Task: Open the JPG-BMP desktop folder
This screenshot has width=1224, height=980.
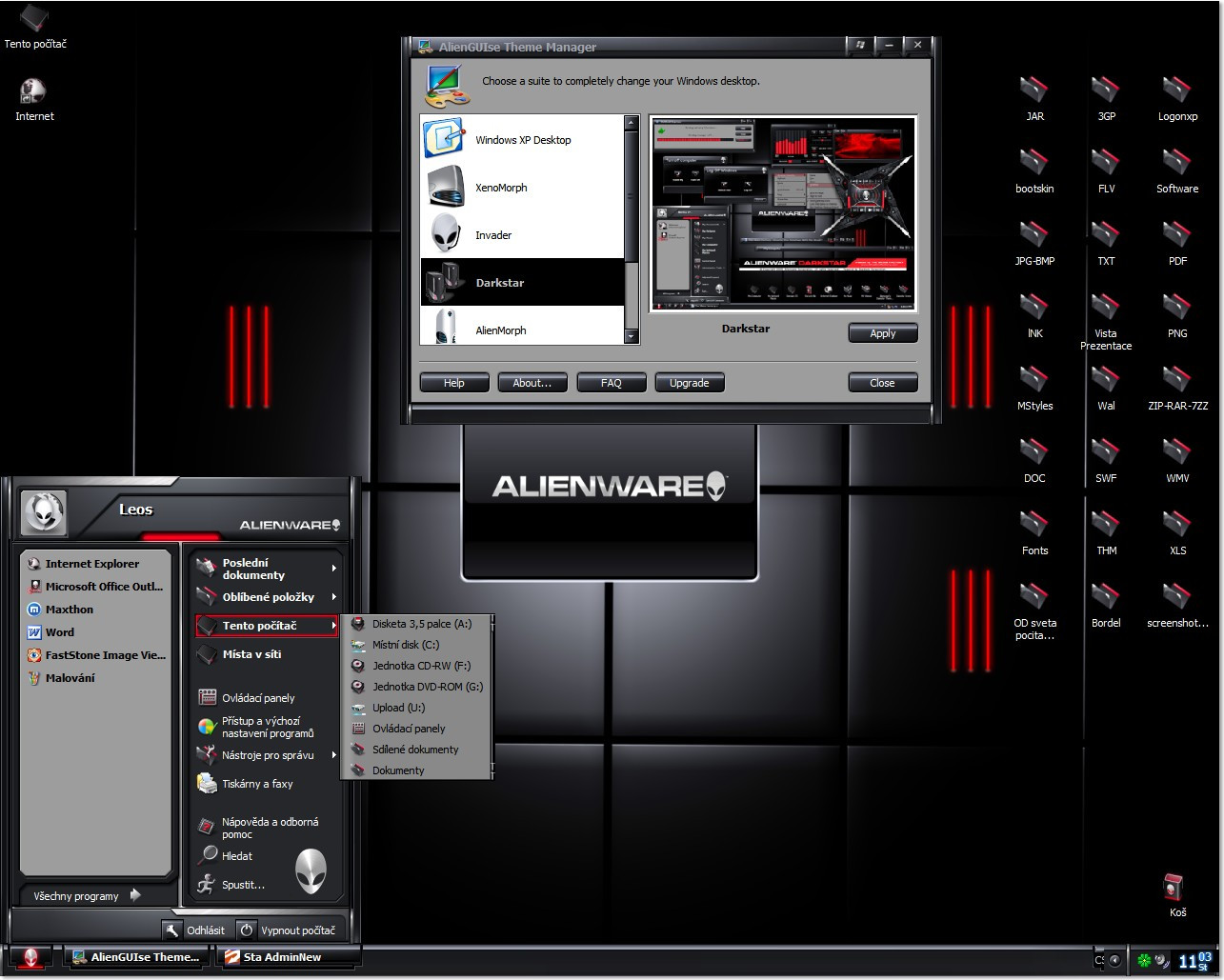Action: pos(1034,244)
